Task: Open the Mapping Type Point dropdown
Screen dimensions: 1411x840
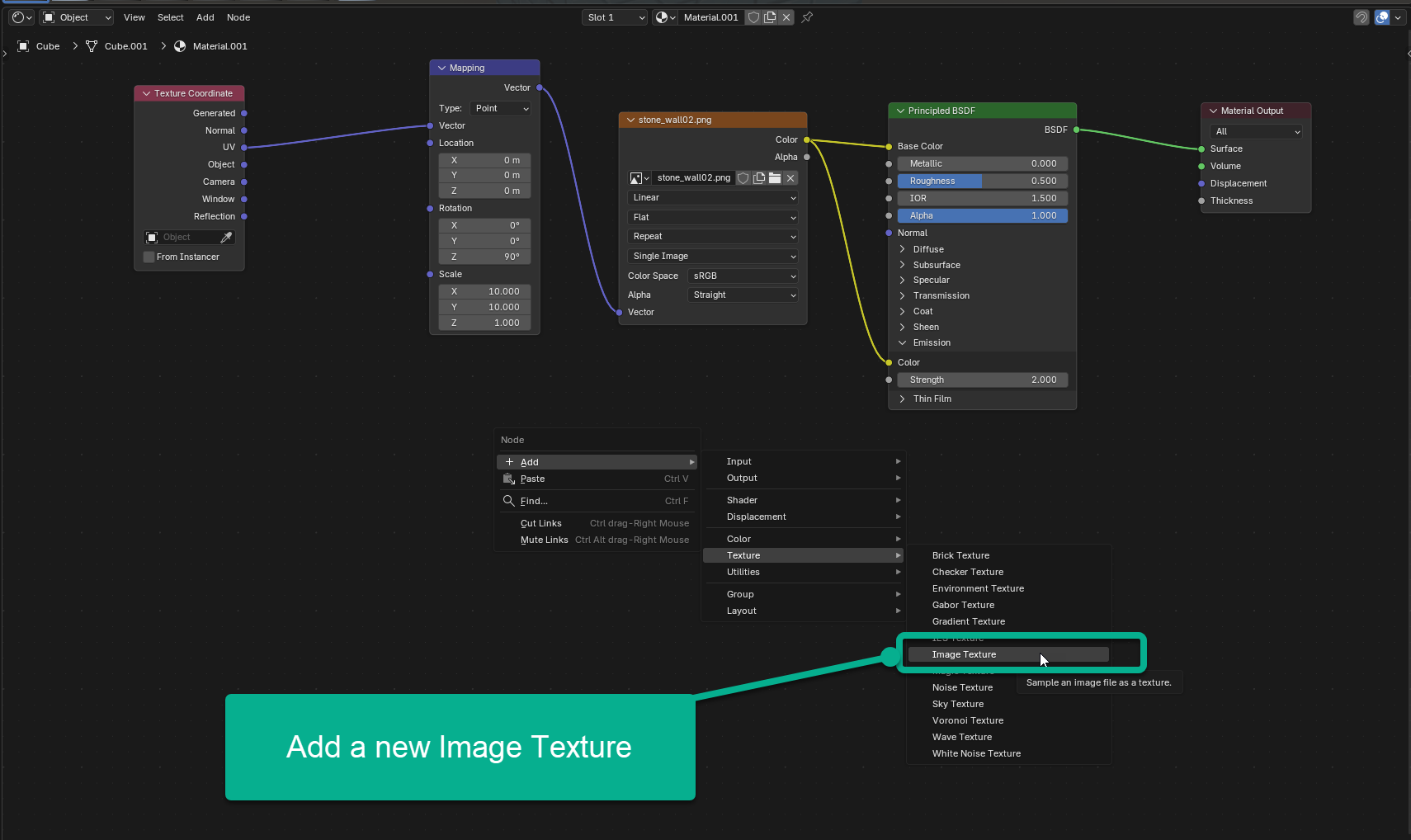Action: [500, 108]
